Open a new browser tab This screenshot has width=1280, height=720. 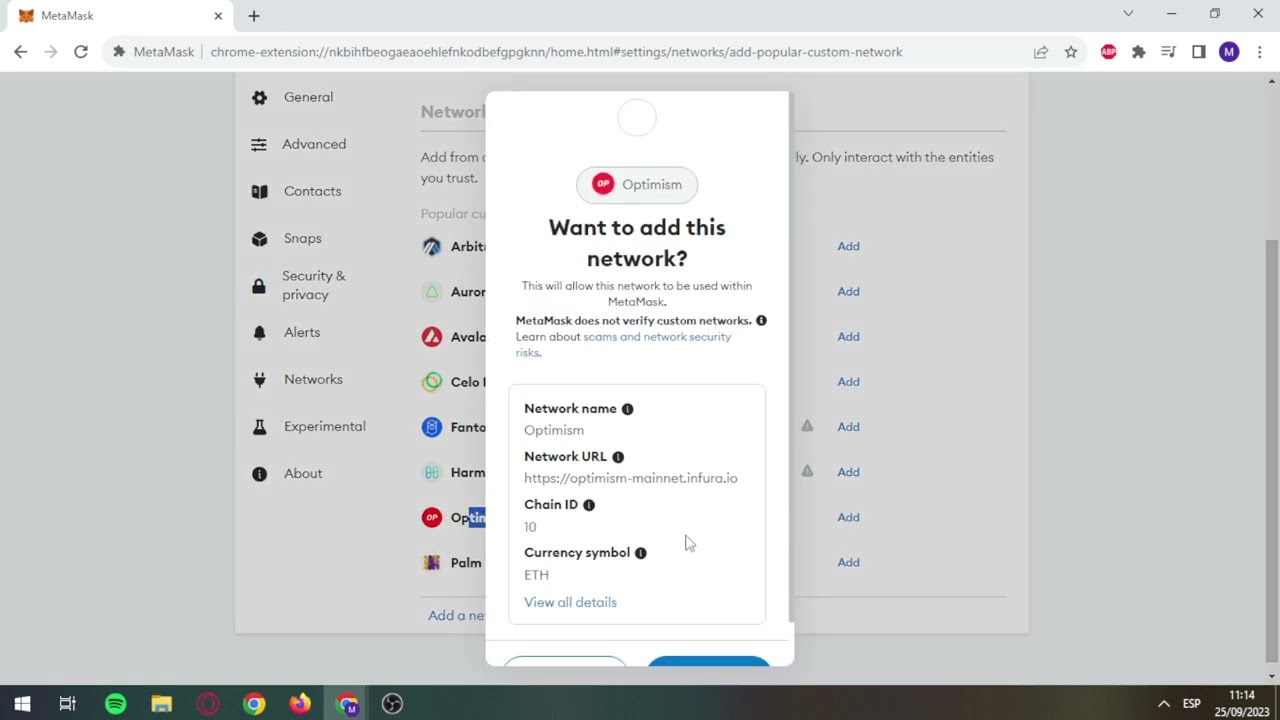click(254, 16)
